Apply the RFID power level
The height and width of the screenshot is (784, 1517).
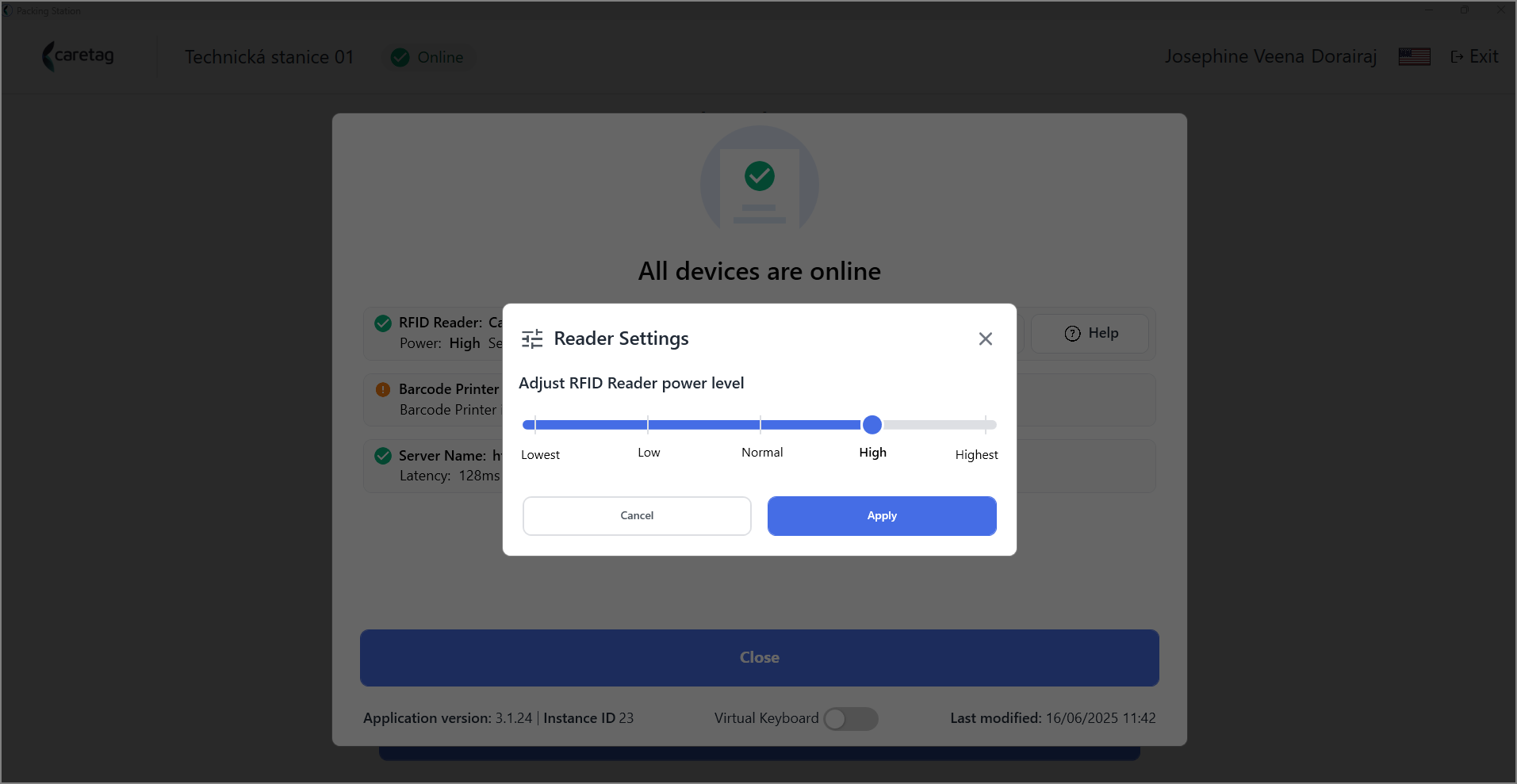click(x=882, y=516)
